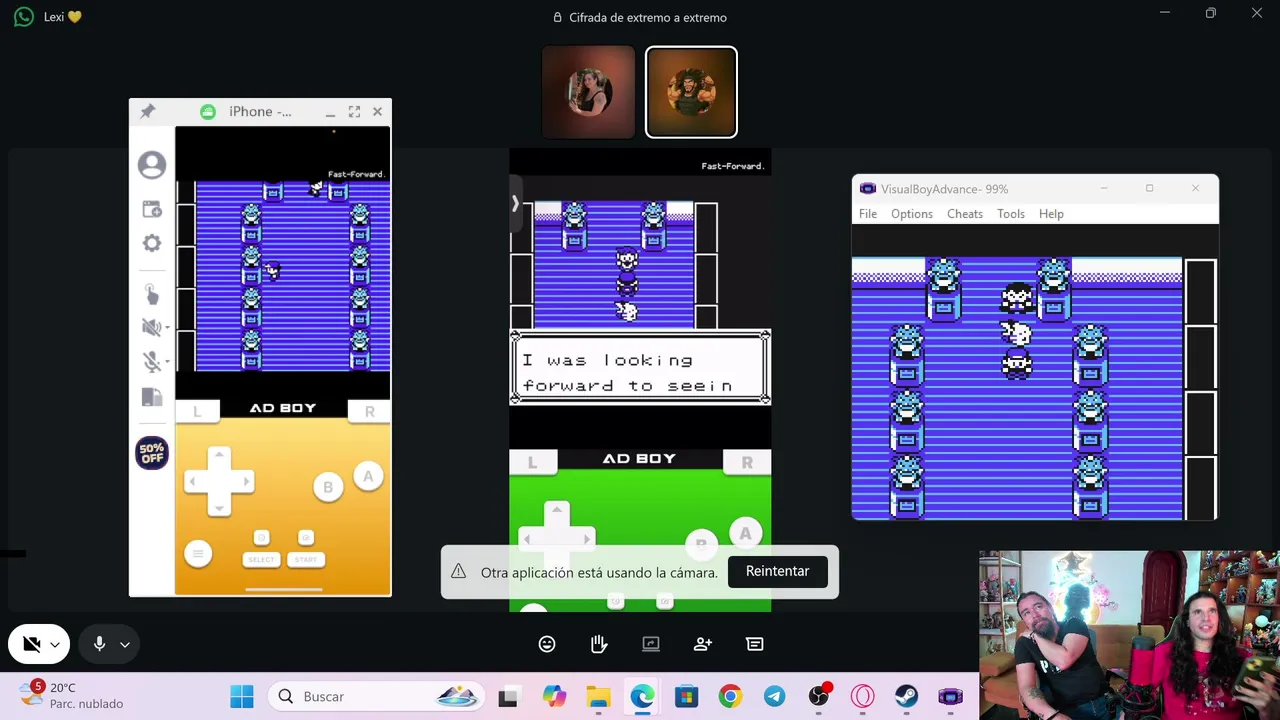1280x720 pixels.
Task: Open microphone options dropdown arrow
Action: coord(125,645)
